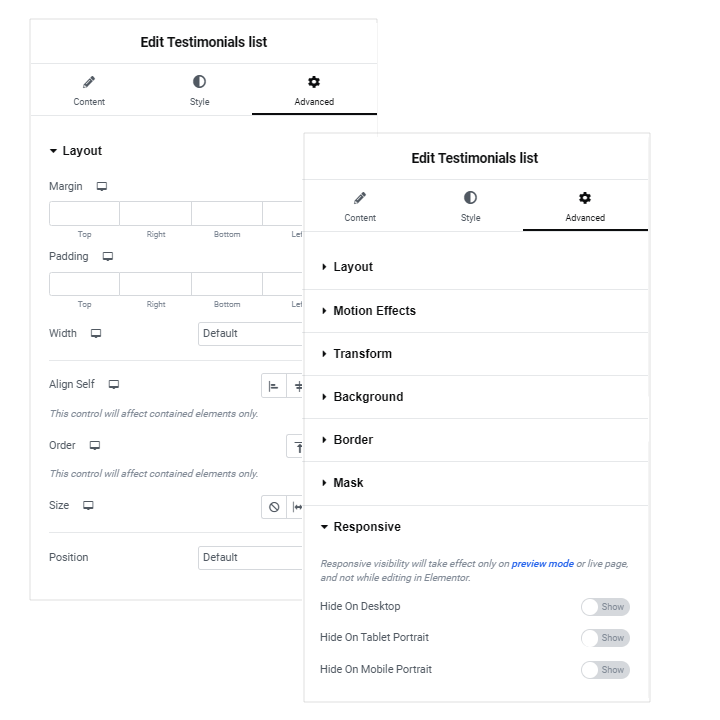Switch to Content tab in left panel
This screenshot has height=720, width=720.
point(89,90)
